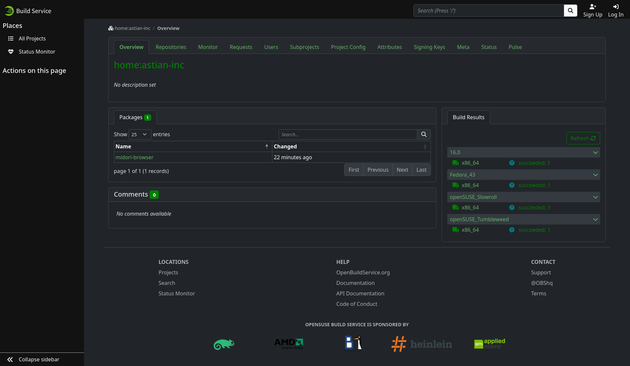Click the Sign Up icon
The width and height of the screenshot is (630, 366).
pos(592,6)
